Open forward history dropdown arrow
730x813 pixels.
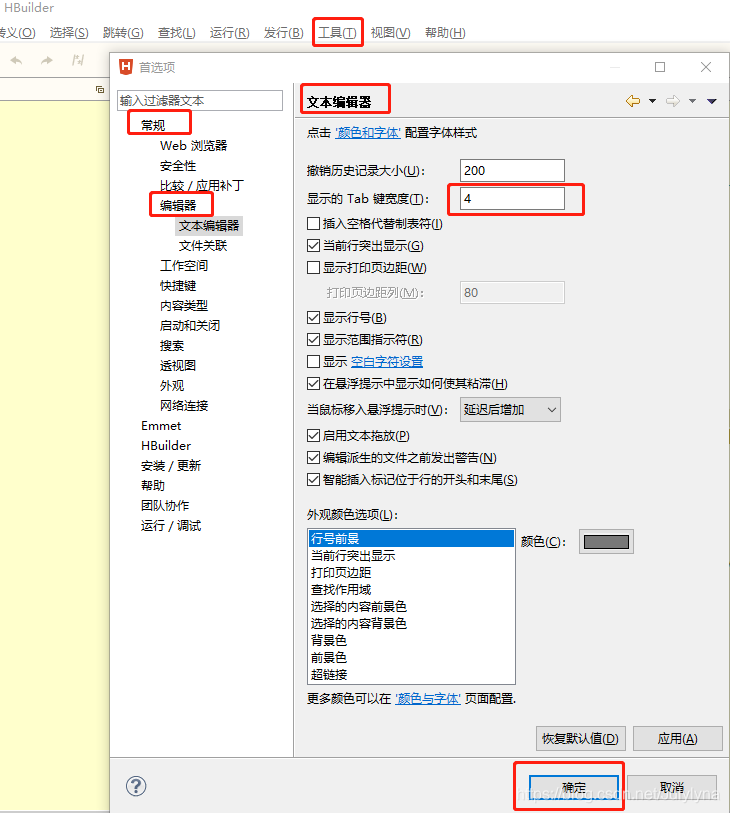pos(692,101)
